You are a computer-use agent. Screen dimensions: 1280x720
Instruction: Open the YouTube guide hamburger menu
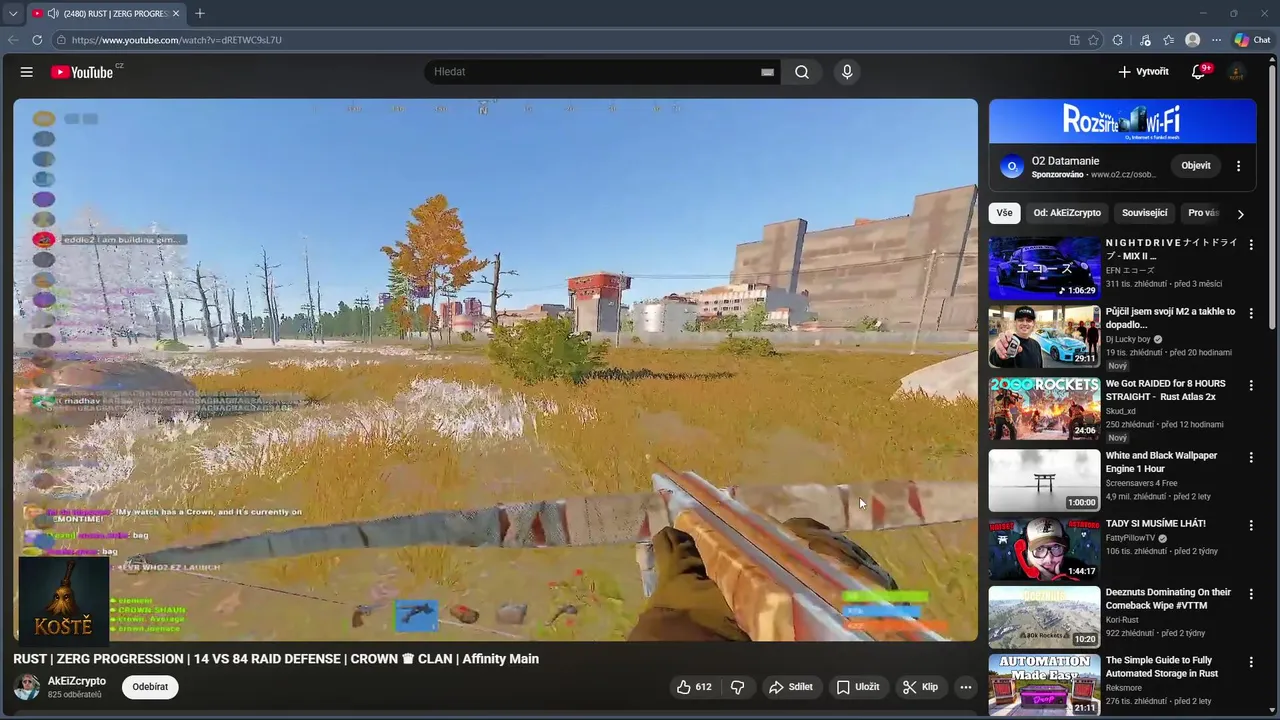[x=27, y=72]
